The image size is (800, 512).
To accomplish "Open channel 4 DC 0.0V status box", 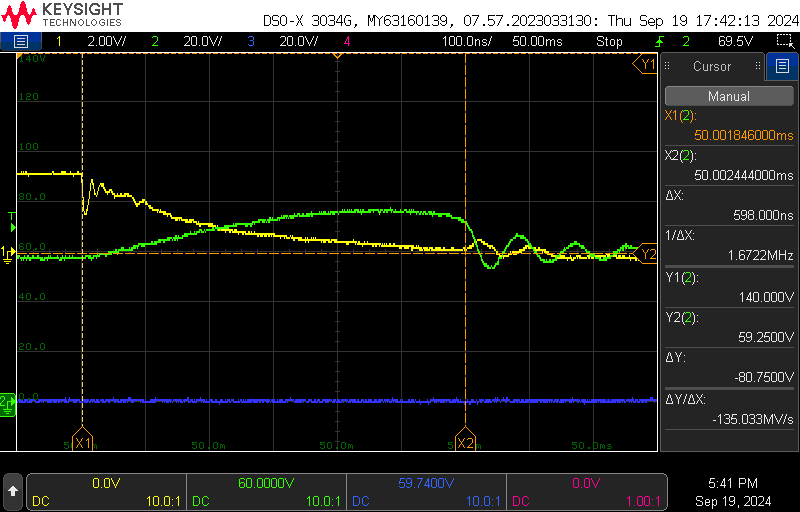I will point(586,492).
